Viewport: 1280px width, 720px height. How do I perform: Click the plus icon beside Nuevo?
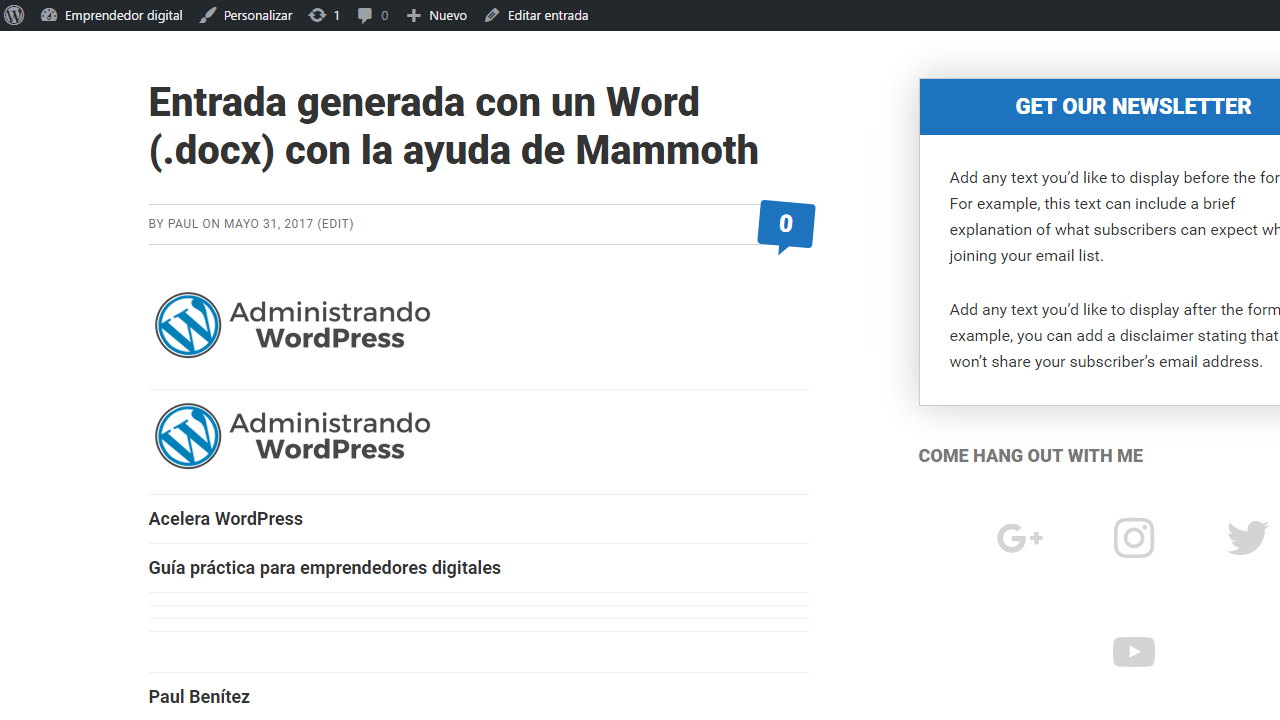click(414, 15)
